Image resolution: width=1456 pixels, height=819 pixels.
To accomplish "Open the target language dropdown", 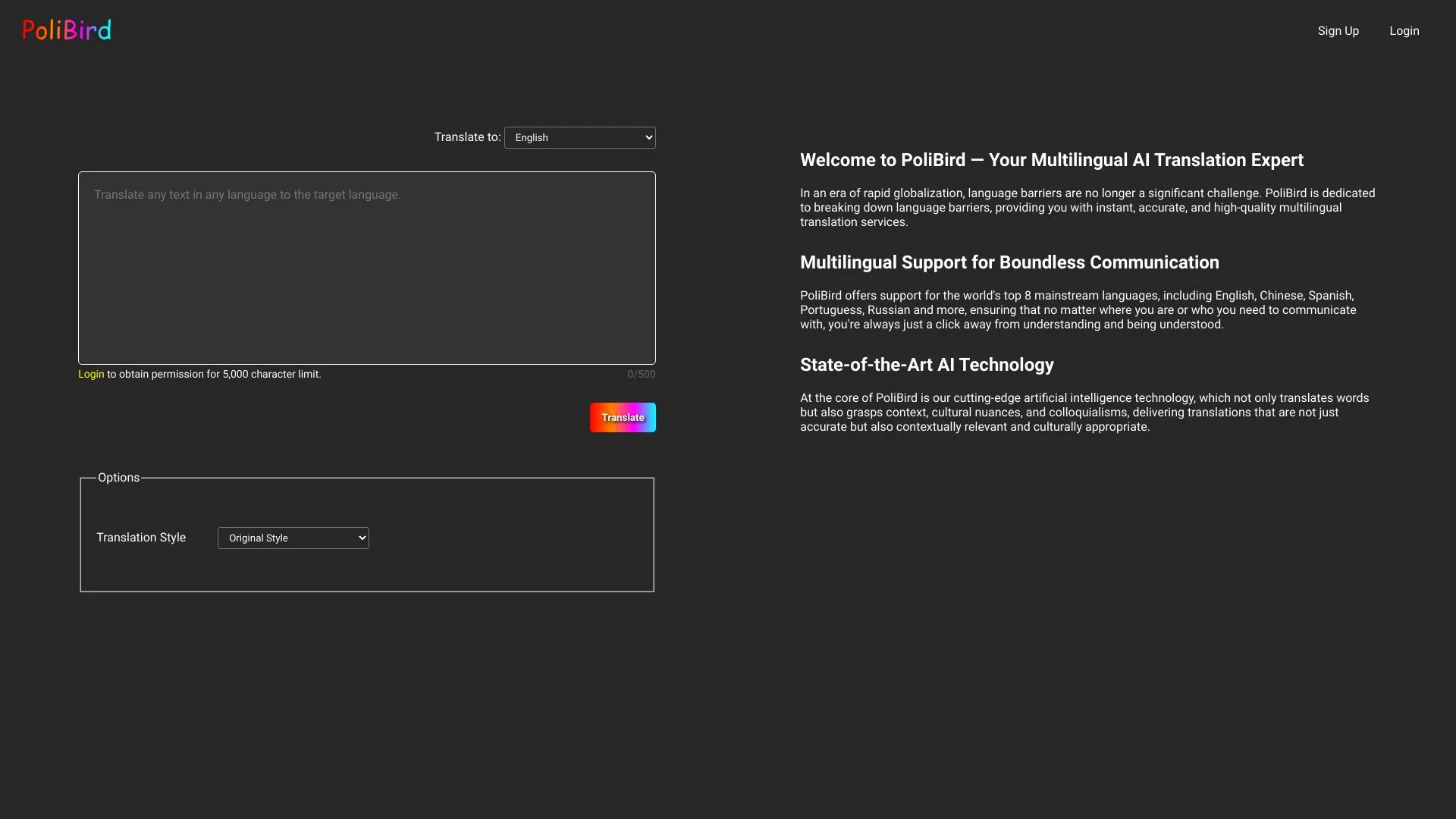I will click(x=579, y=137).
